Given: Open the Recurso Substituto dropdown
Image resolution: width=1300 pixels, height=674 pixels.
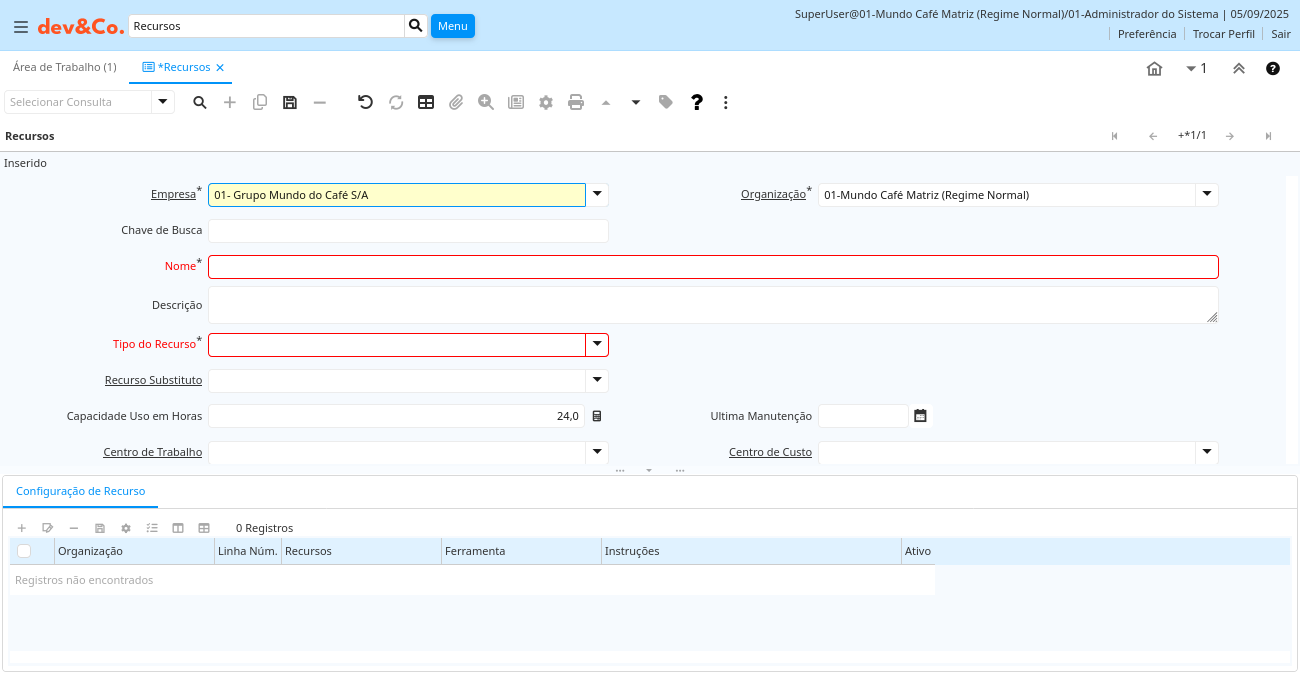Looking at the screenshot, I should [597, 380].
